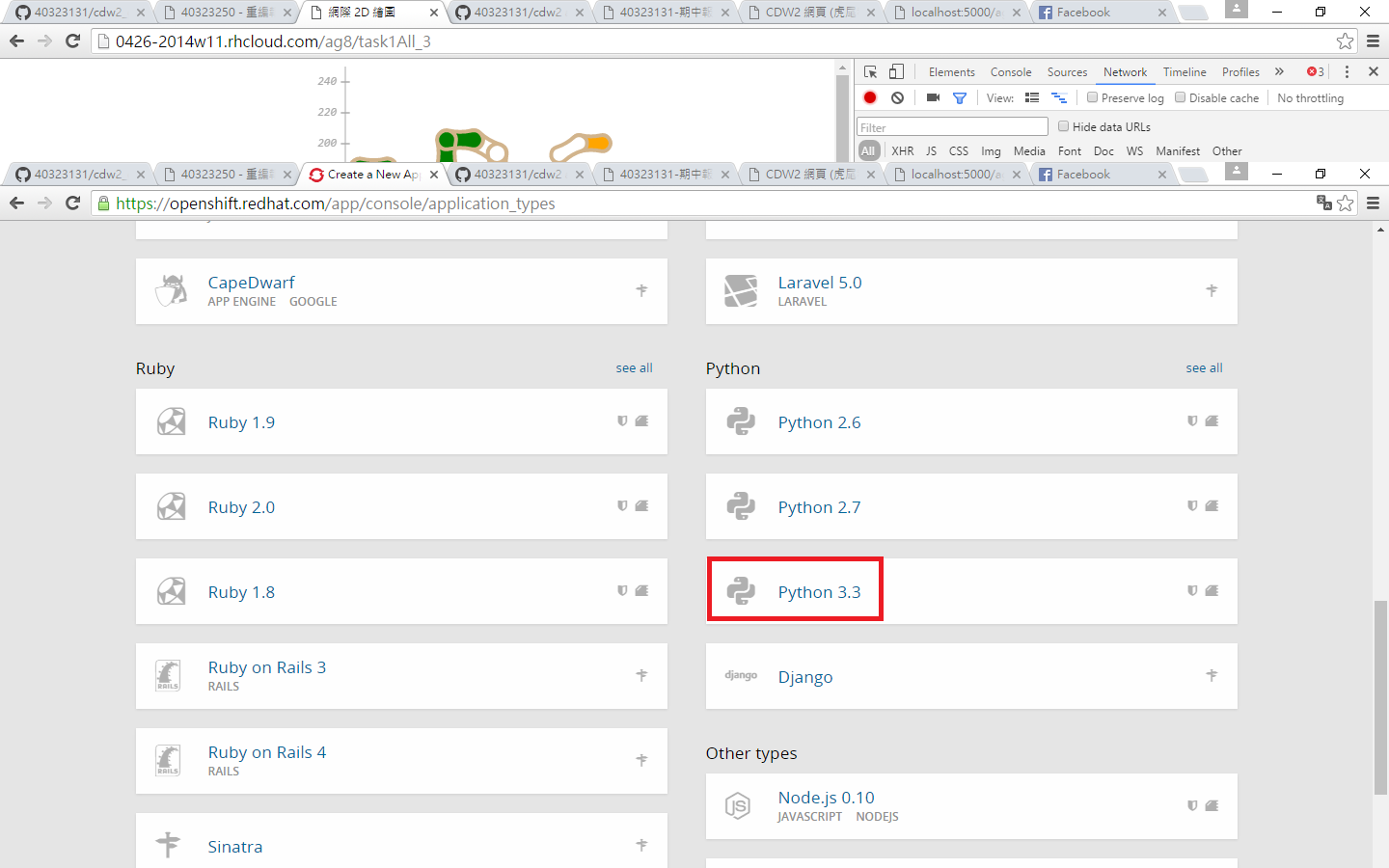Close the Create a New App tab
The width and height of the screenshot is (1389, 868).
coord(434,175)
